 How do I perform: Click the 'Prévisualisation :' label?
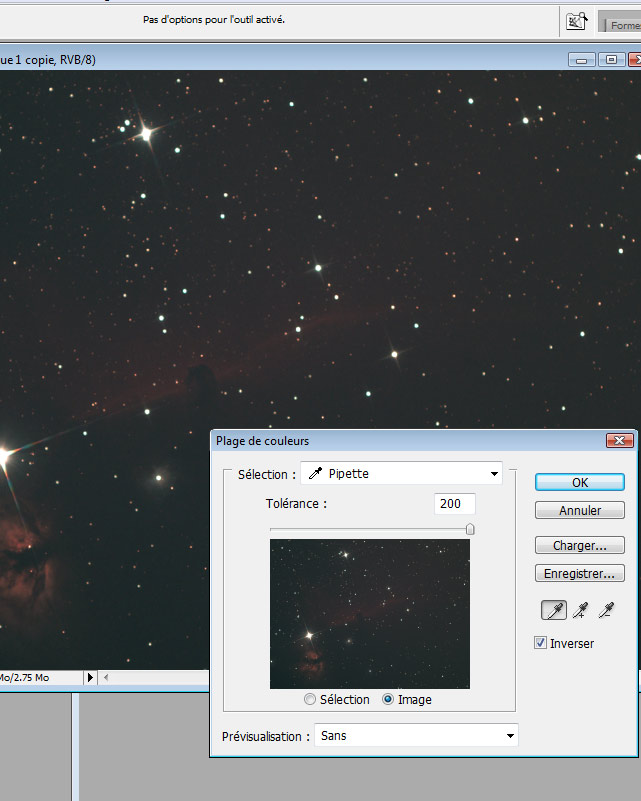click(266, 736)
